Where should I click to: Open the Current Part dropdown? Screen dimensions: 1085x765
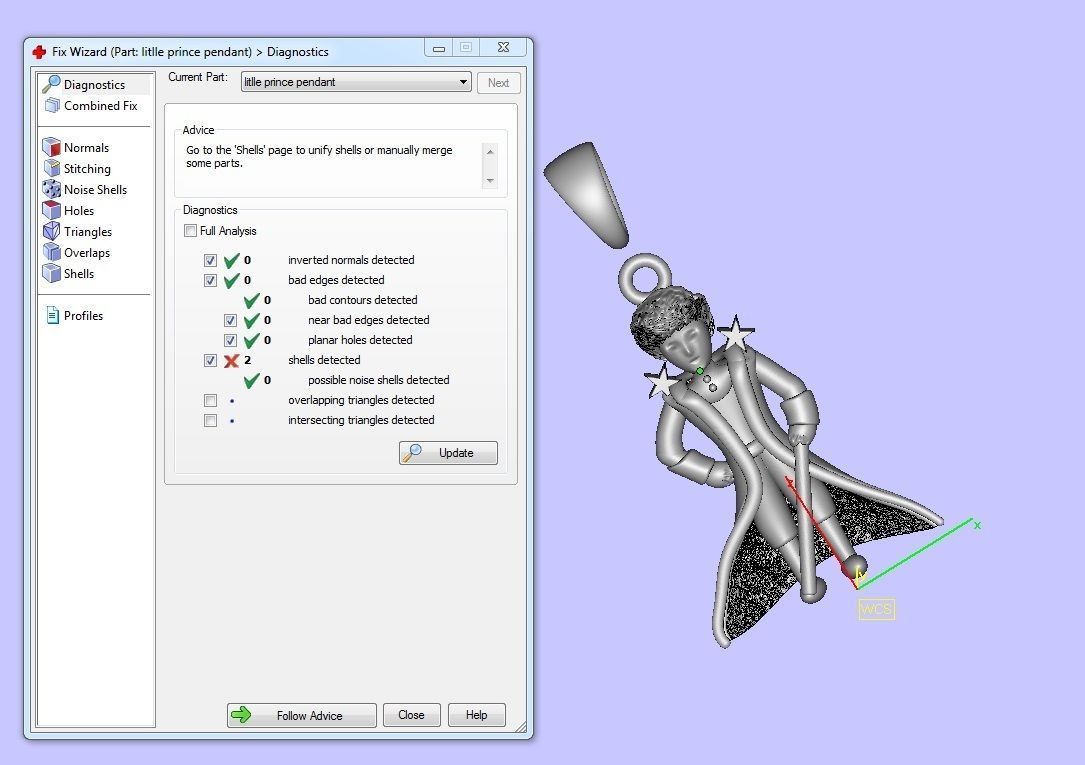coord(356,82)
